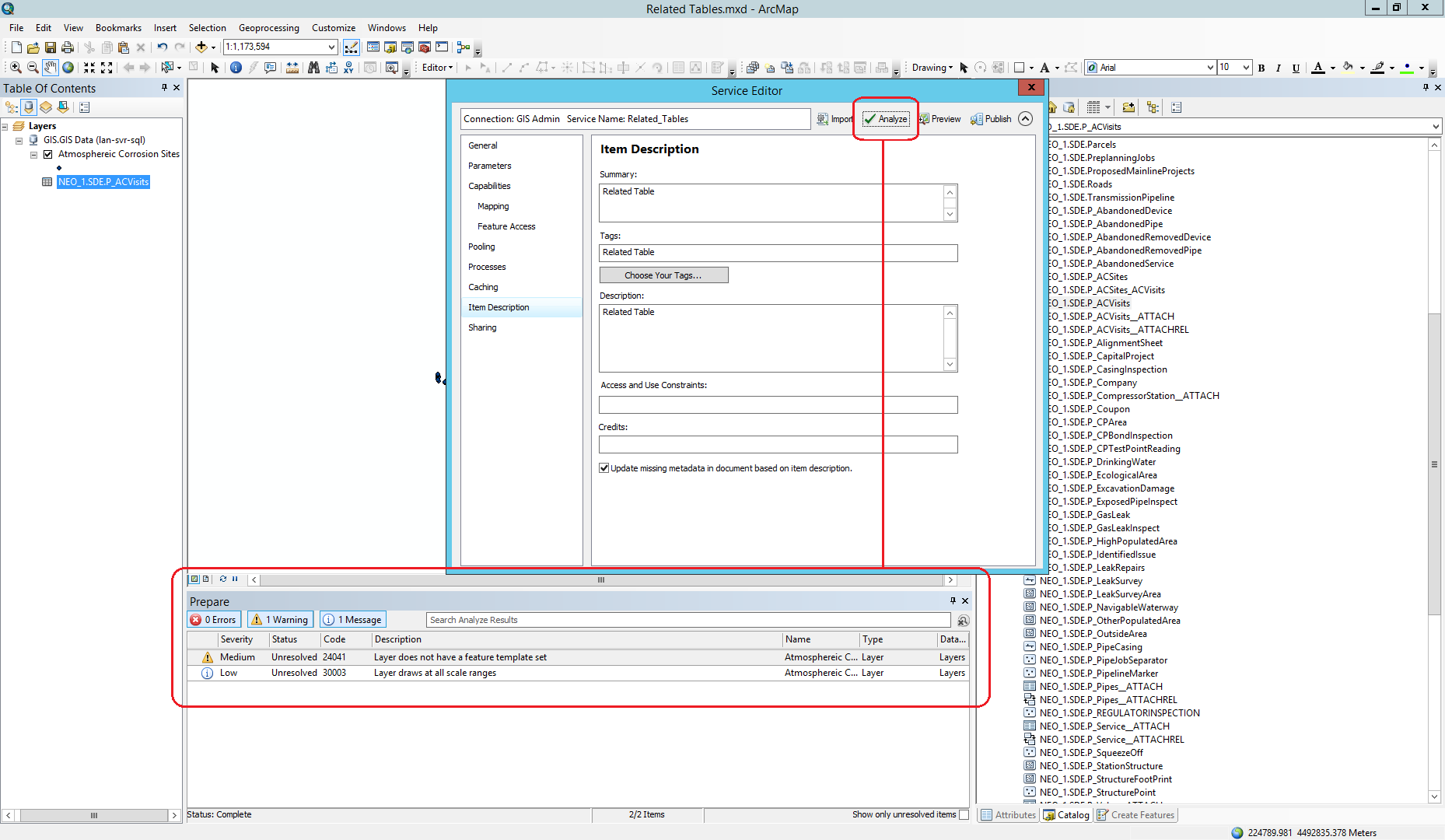
Task: Open the Editor dropdown menu
Action: [x=437, y=68]
